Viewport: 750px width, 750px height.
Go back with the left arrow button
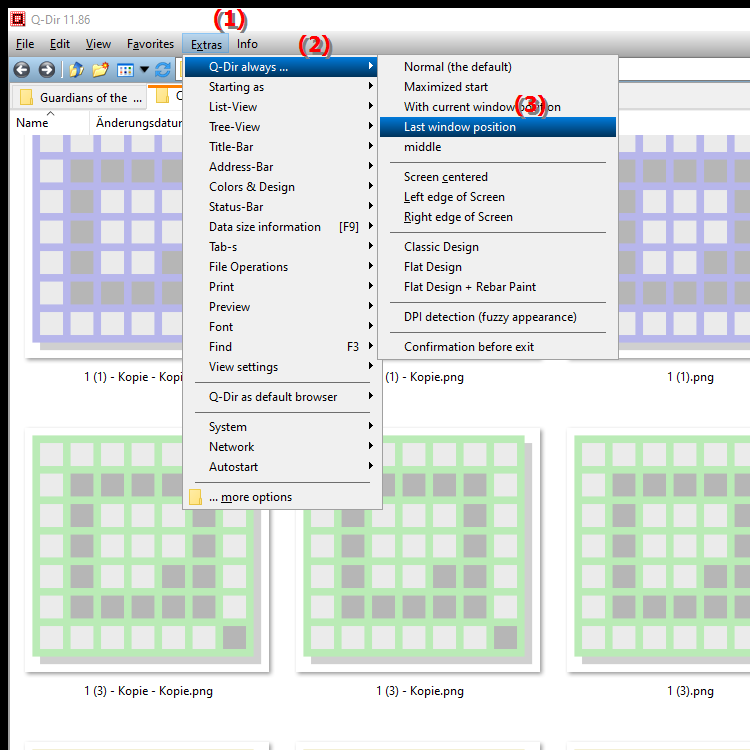click(x=22, y=70)
